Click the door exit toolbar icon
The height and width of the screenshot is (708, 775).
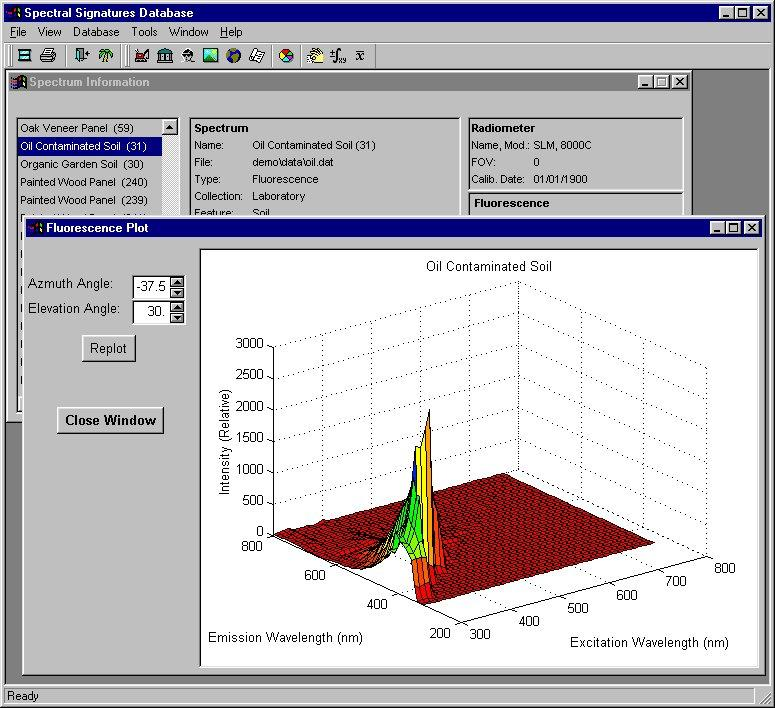[82, 55]
